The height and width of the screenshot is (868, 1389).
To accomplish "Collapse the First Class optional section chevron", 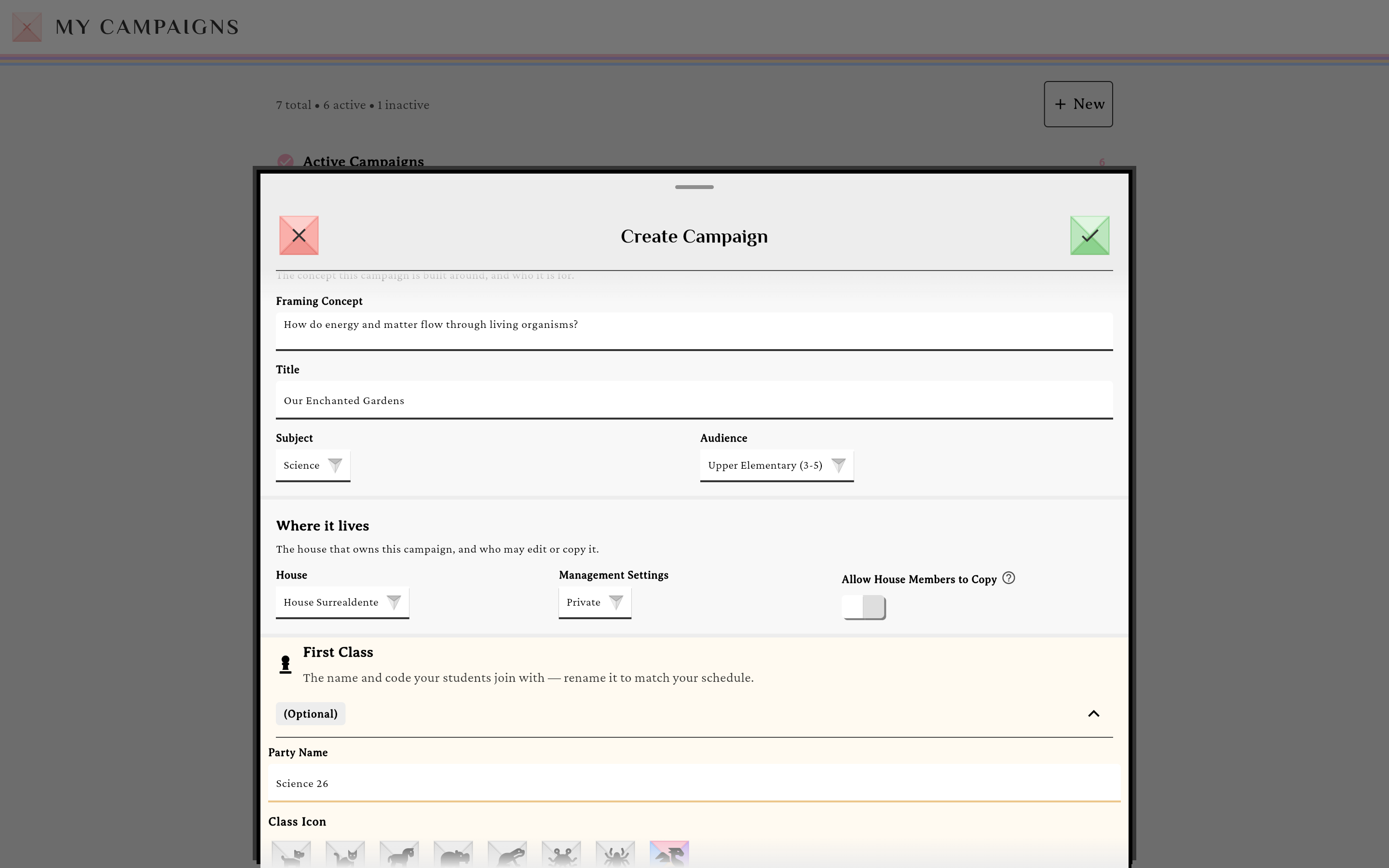I will [x=1093, y=714].
